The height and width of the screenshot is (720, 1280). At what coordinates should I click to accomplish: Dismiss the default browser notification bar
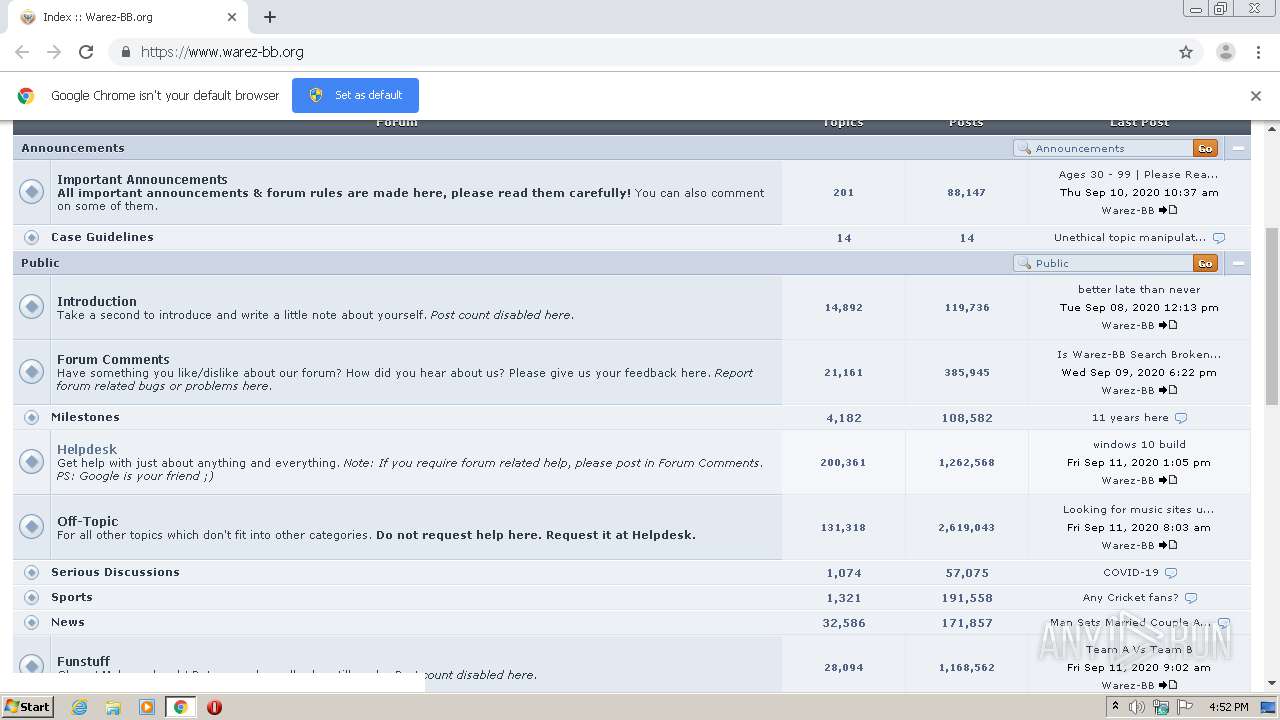tap(1256, 96)
